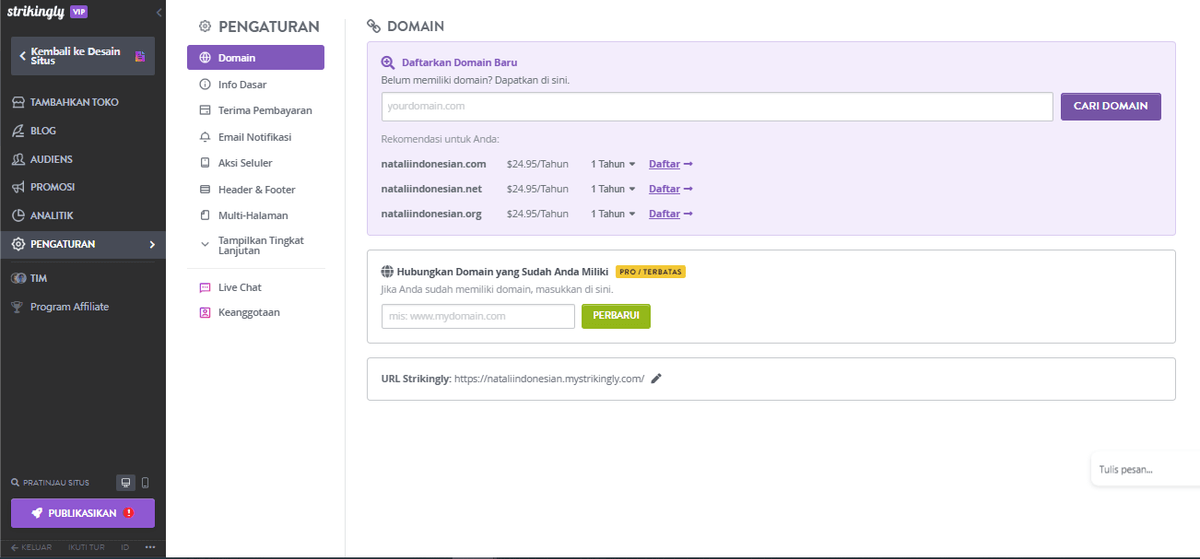Select the Domain settings tab
Screen dimensions: 1200x559
click(255, 58)
